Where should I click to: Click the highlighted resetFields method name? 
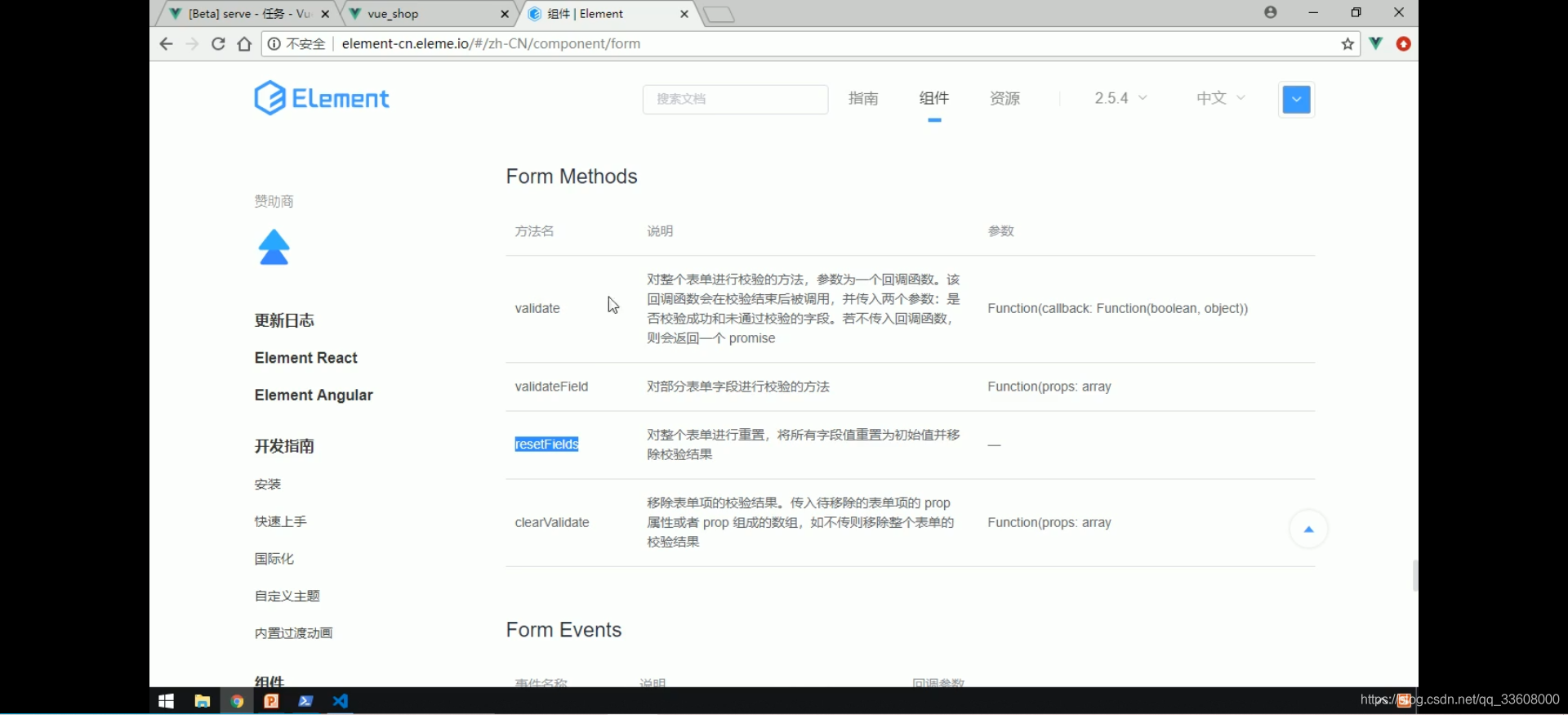(x=546, y=445)
